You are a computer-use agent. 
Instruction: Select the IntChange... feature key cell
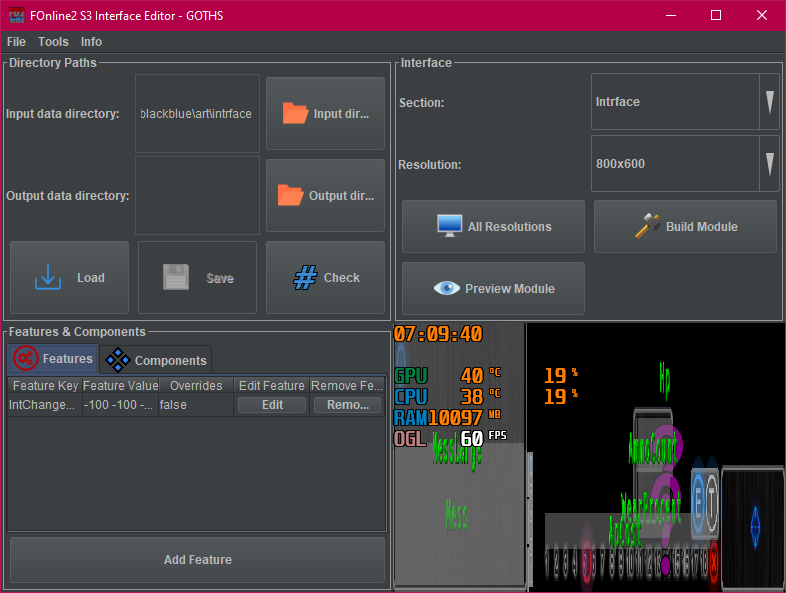[45, 405]
